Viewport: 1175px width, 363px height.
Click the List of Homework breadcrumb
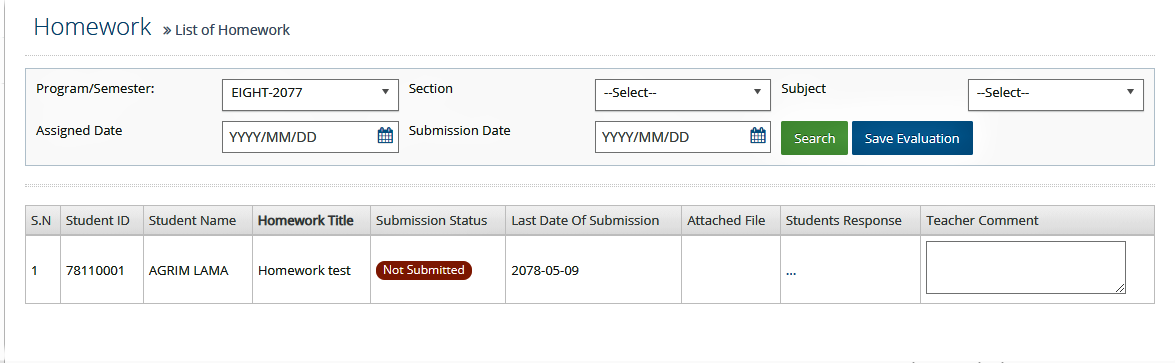click(232, 30)
